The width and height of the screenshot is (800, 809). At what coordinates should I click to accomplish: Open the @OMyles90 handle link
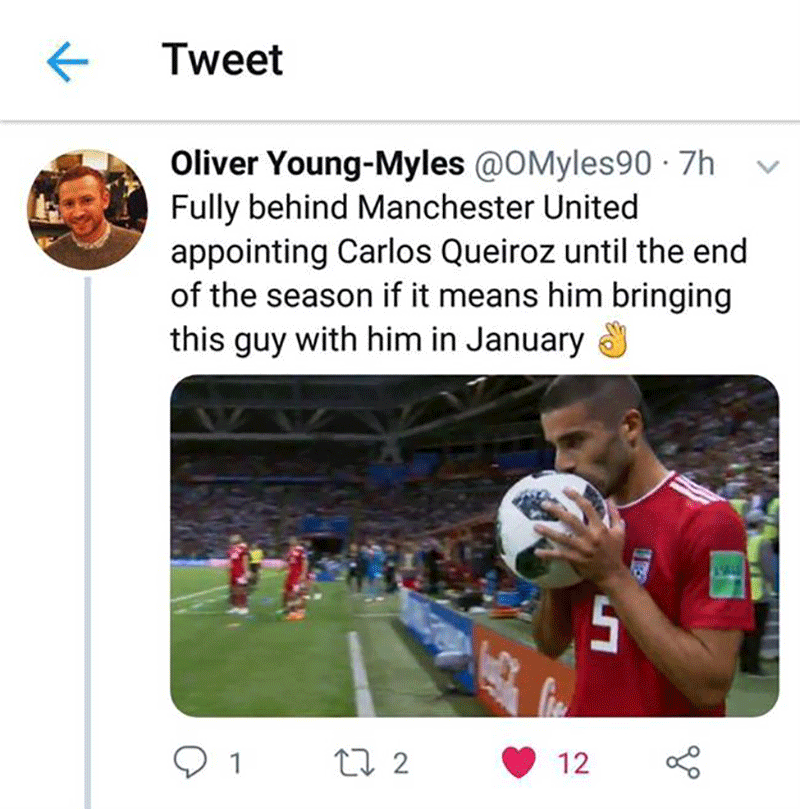click(x=564, y=164)
